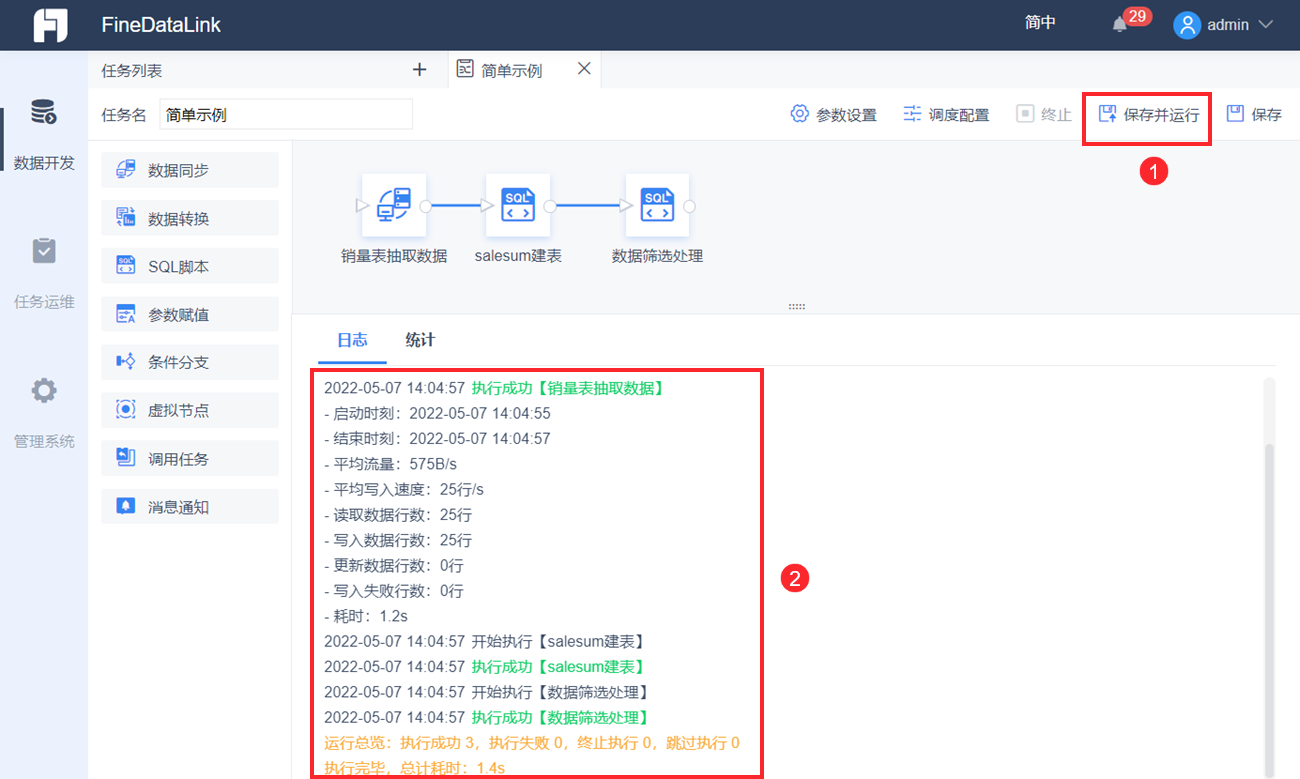Select the 数据转换 node type
Image resolution: width=1300 pixels, height=779 pixels.
(x=190, y=218)
